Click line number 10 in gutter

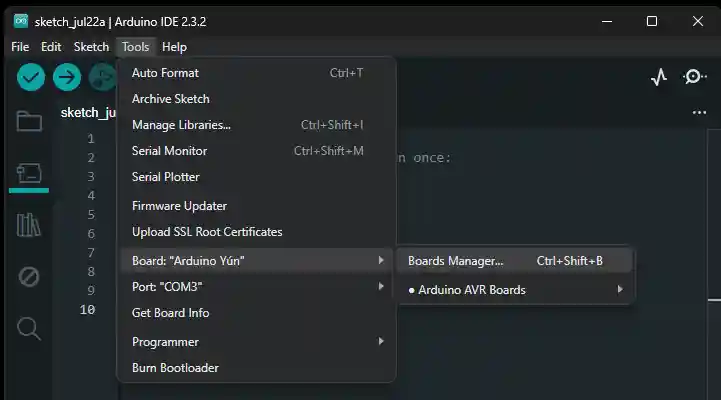coord(87,310)
